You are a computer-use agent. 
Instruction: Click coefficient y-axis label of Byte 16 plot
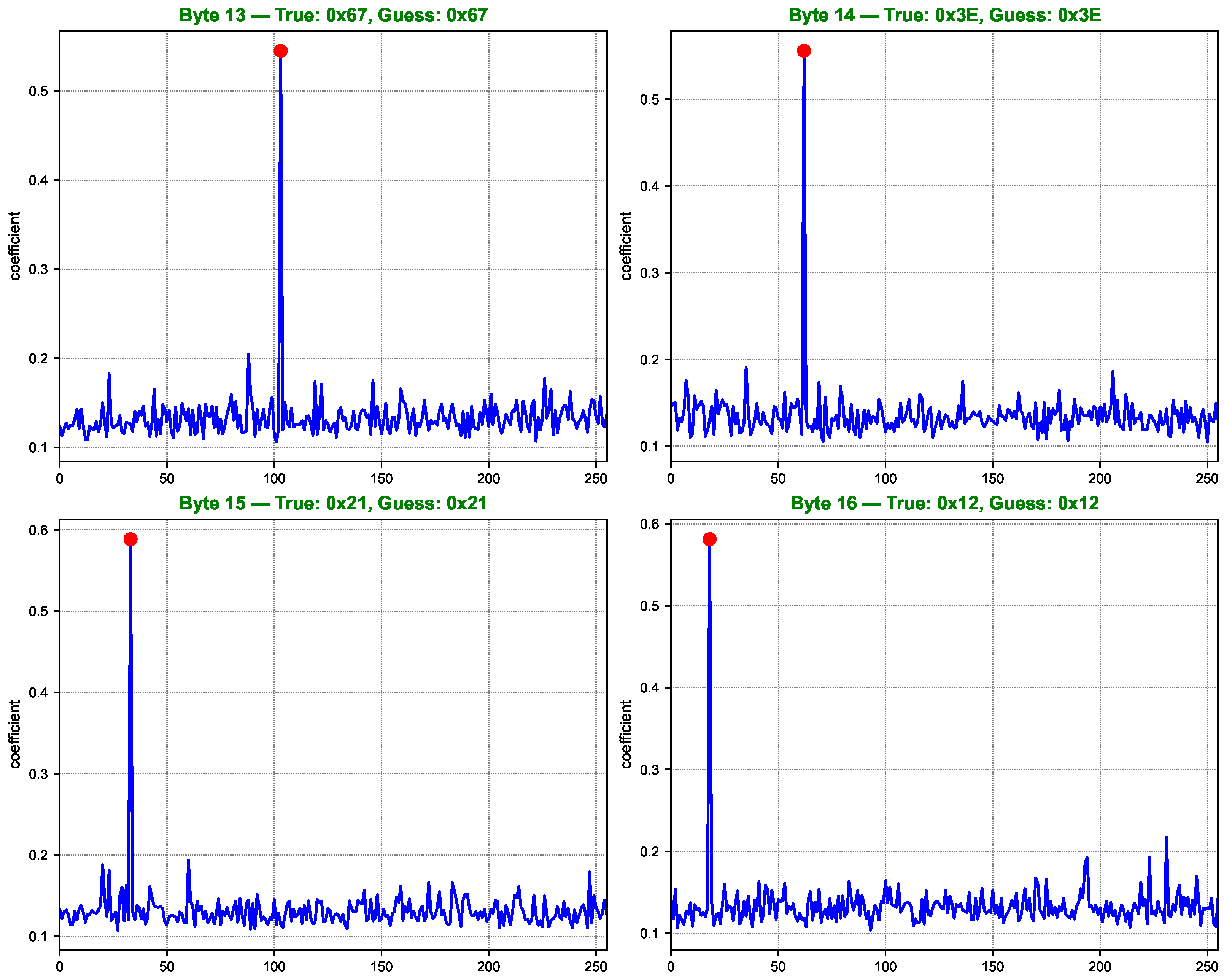[626, 734]
